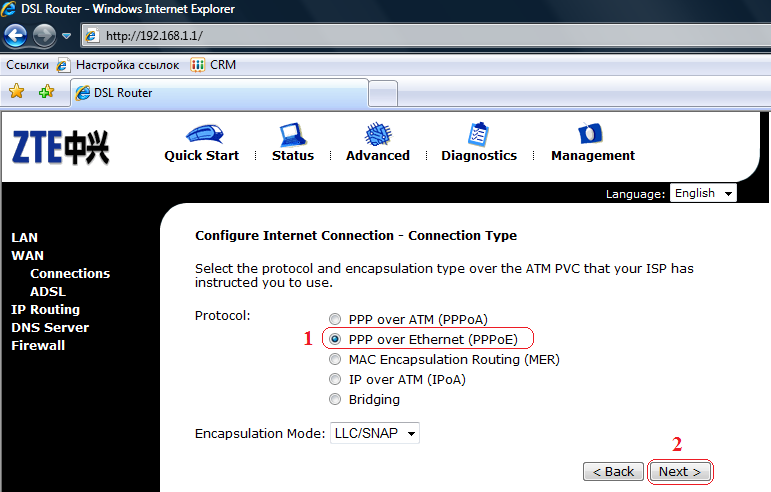Open the Language dropdown
This screenshot has height=492, width=771.
point(703,193)
